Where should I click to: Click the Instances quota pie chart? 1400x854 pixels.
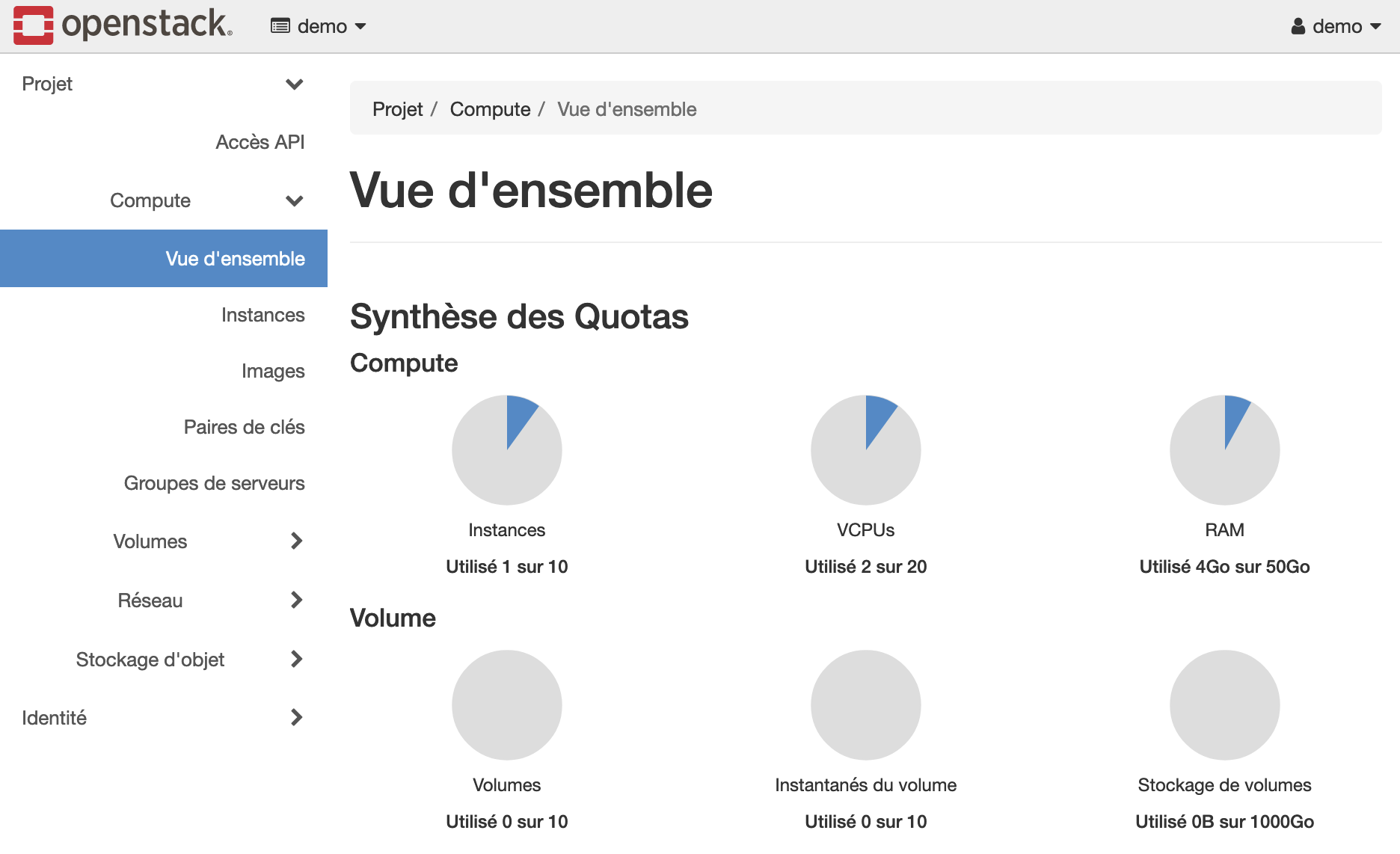pyautogui.click(x=507, y=449)
